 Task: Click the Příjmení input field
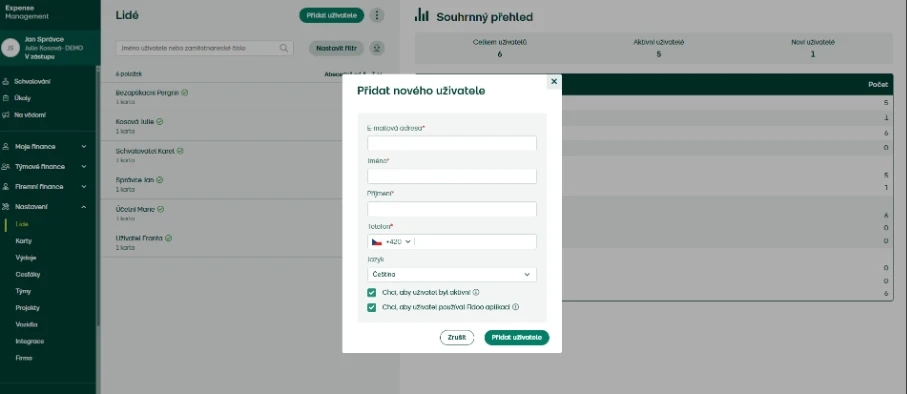point(452,209)
